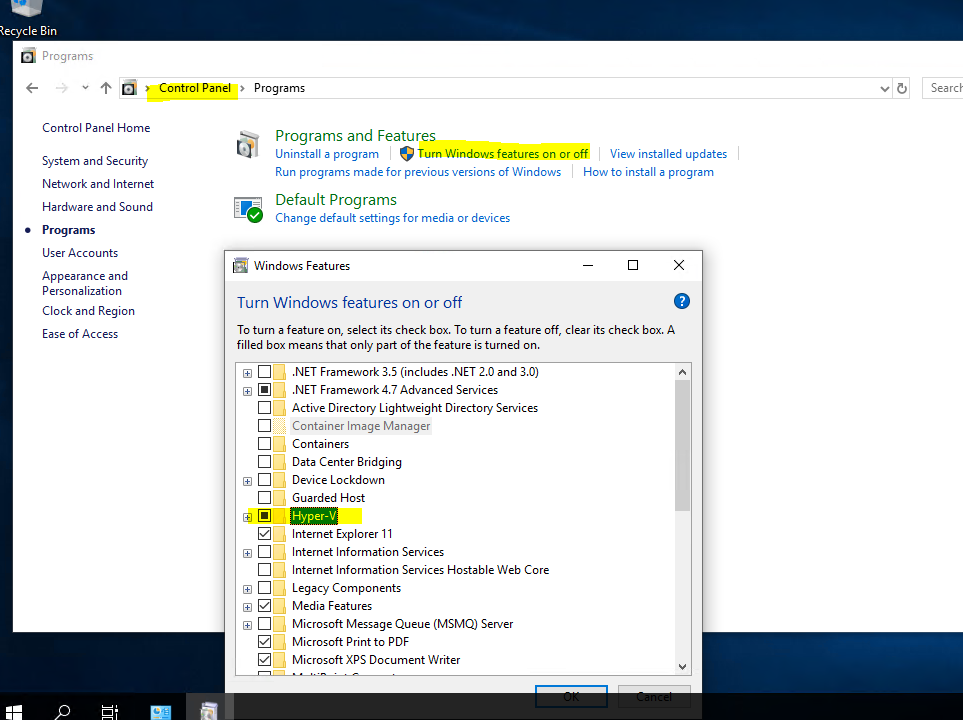Click Device Lockdown folder icon
This screenshot has height=720, width=963.
click(x=279, y=480)
